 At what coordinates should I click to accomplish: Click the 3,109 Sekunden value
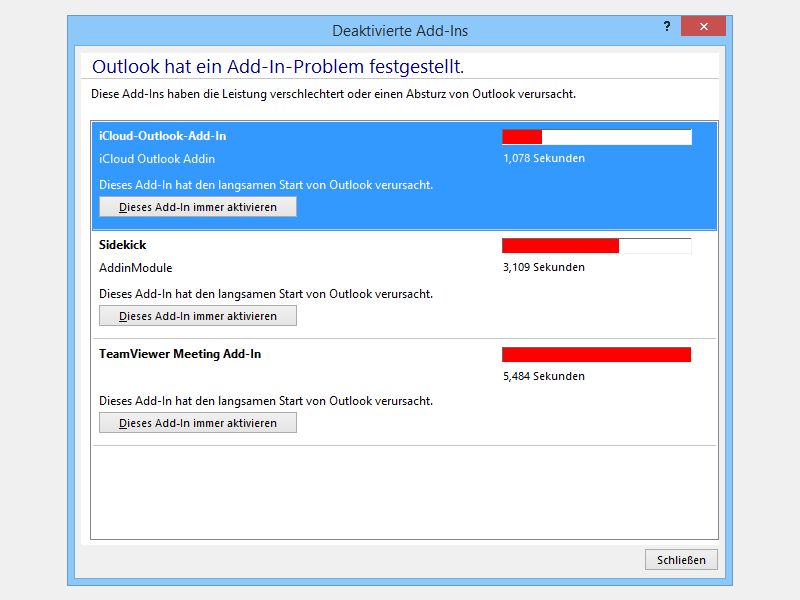[x=544, y=267]
